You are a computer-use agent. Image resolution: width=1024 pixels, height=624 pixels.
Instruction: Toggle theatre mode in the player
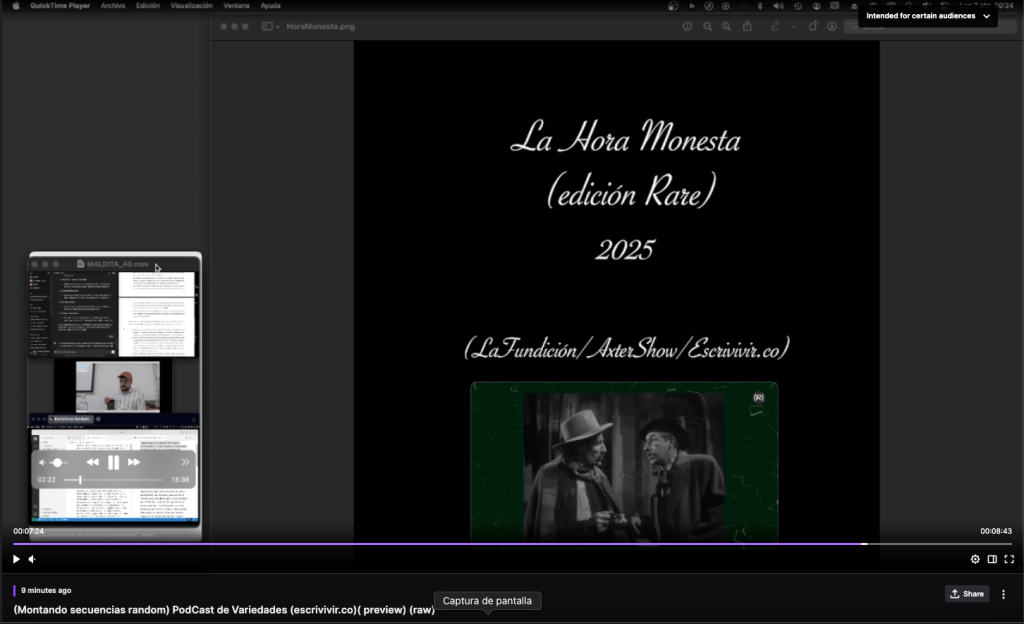[992, 559]
